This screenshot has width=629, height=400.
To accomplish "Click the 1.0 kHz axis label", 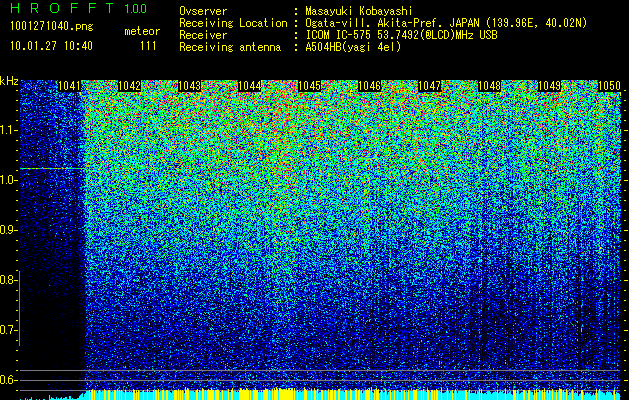I will [x=7, y=180].
